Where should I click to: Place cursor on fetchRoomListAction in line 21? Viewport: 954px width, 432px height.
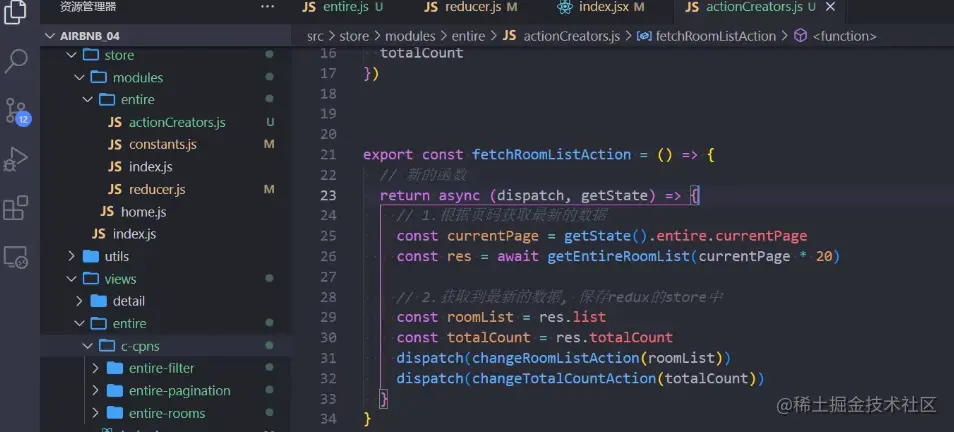[551, 155]
